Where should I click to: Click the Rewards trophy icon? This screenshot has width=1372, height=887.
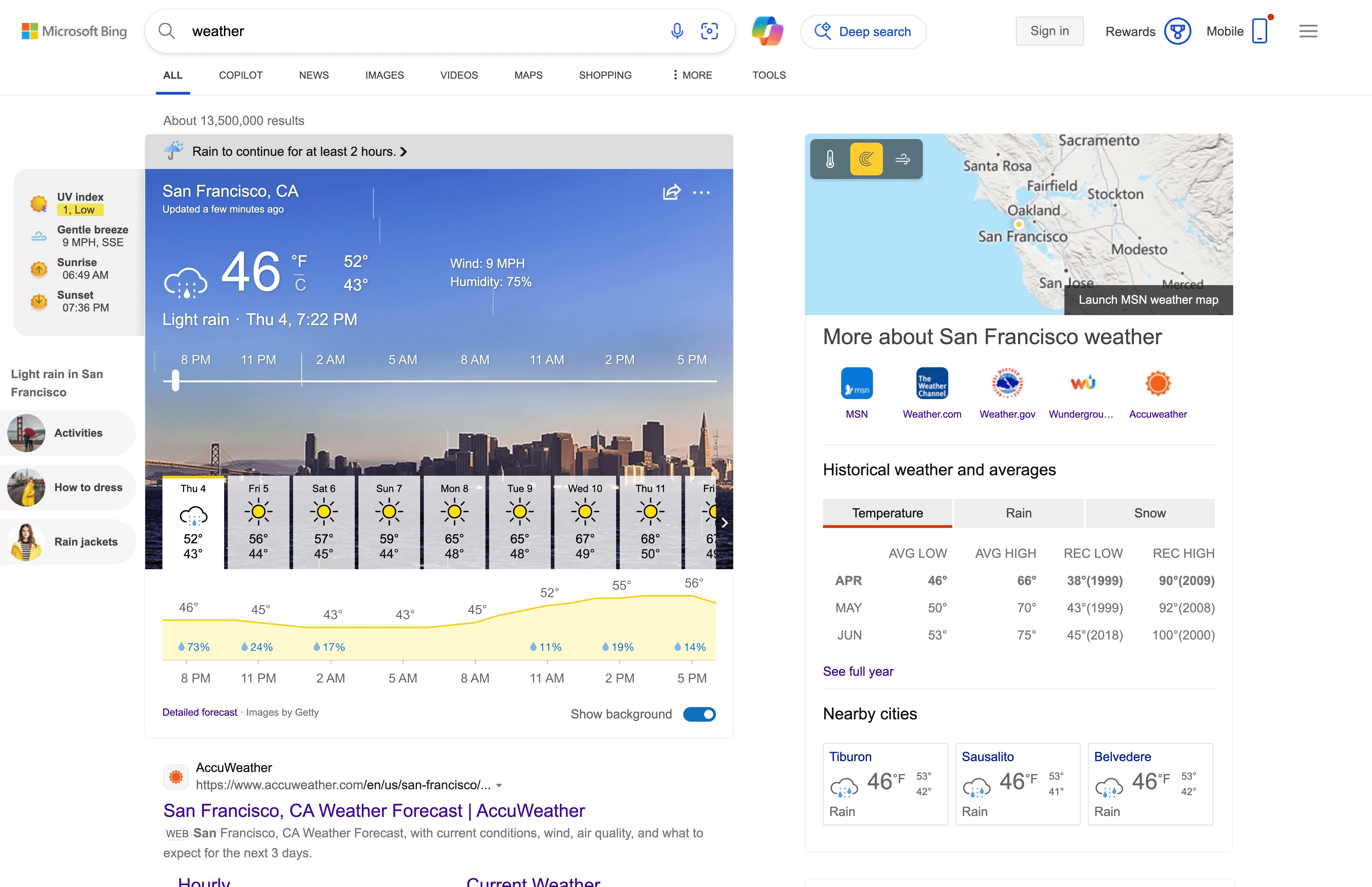click(1177, 31)
